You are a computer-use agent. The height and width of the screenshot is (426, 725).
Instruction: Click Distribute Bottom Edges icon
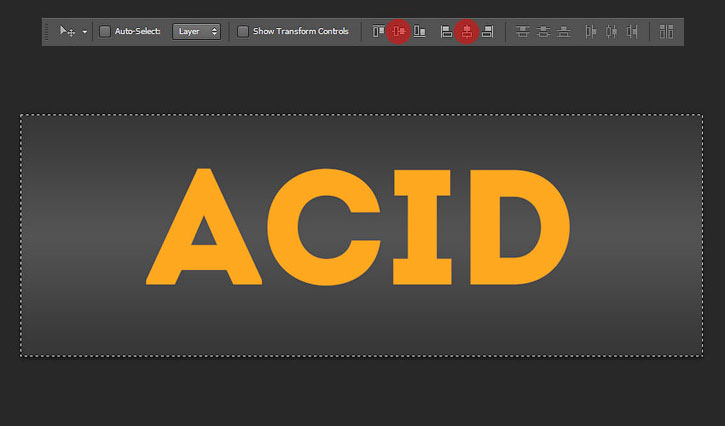[564, 31]
